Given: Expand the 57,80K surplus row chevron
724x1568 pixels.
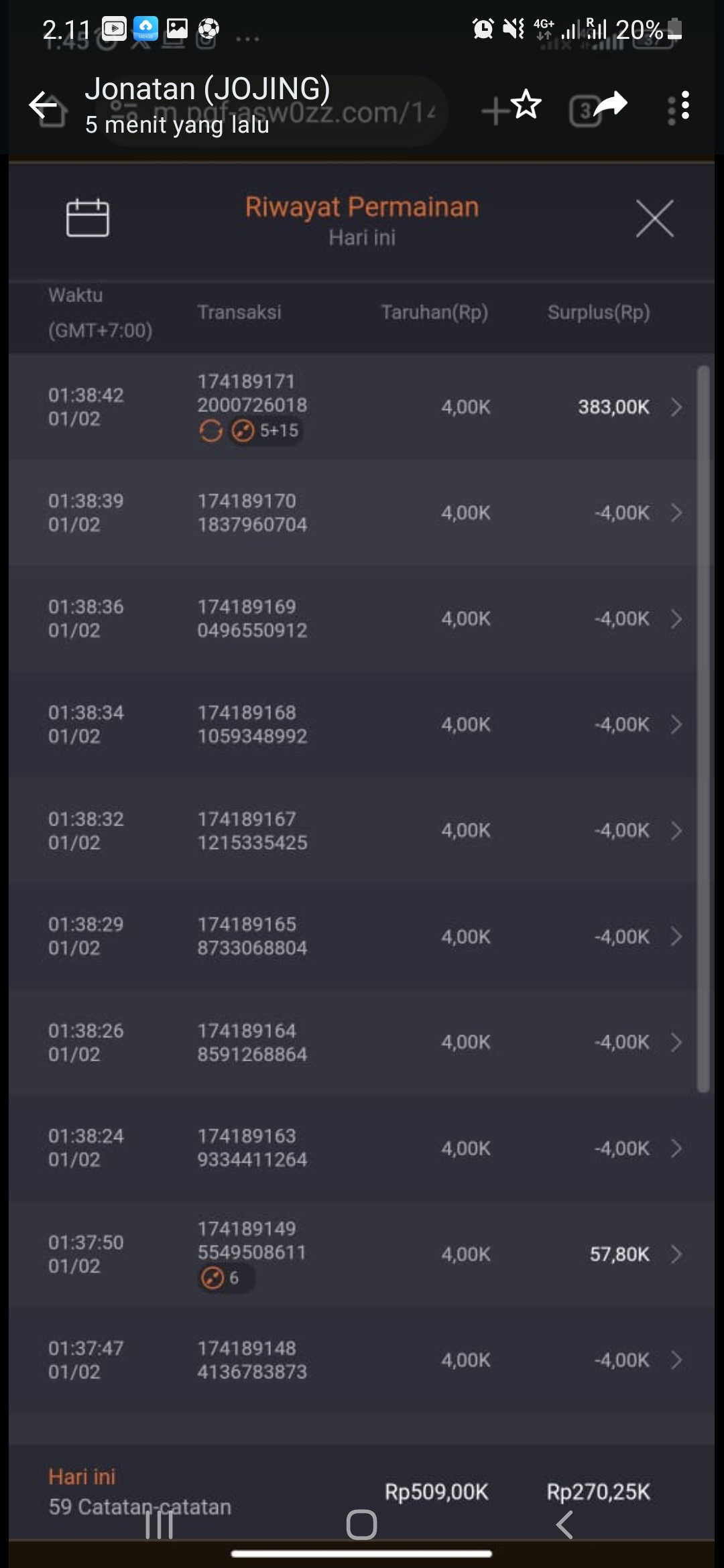Looking at the screenshot, I should pyautogui.click(x=676, y=1254).
